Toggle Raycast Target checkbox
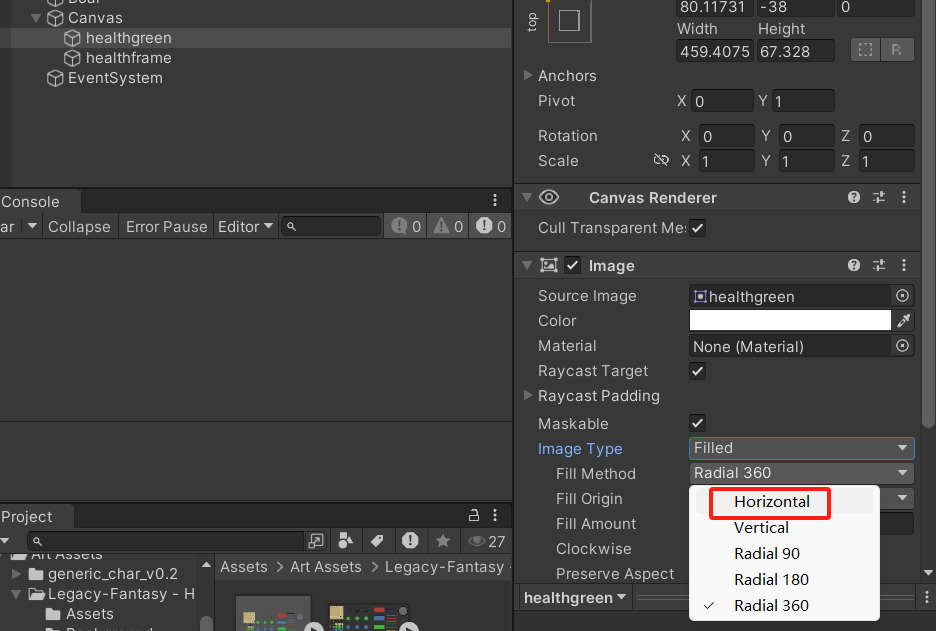Image resolution: width=936 pixels, height=631 pixels. (x=697, y=371)
